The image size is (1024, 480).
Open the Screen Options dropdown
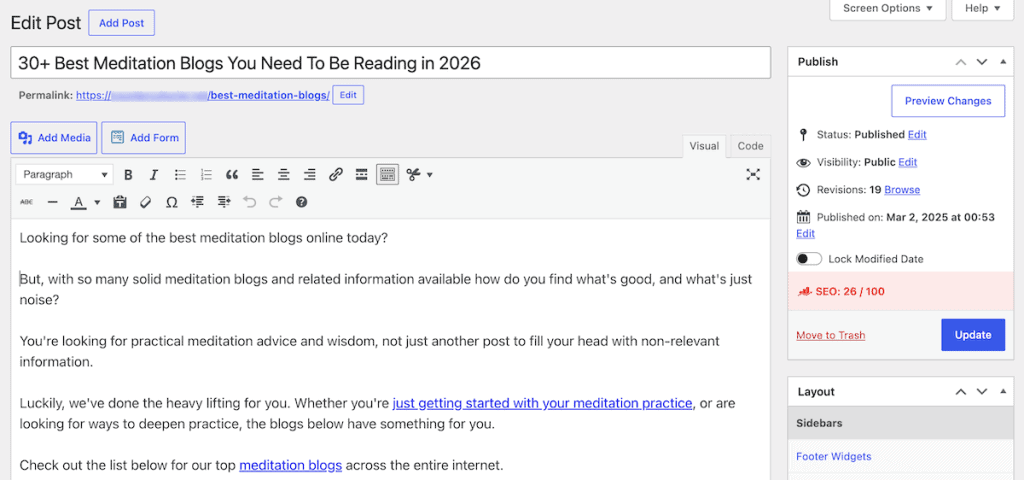[888, 8]
